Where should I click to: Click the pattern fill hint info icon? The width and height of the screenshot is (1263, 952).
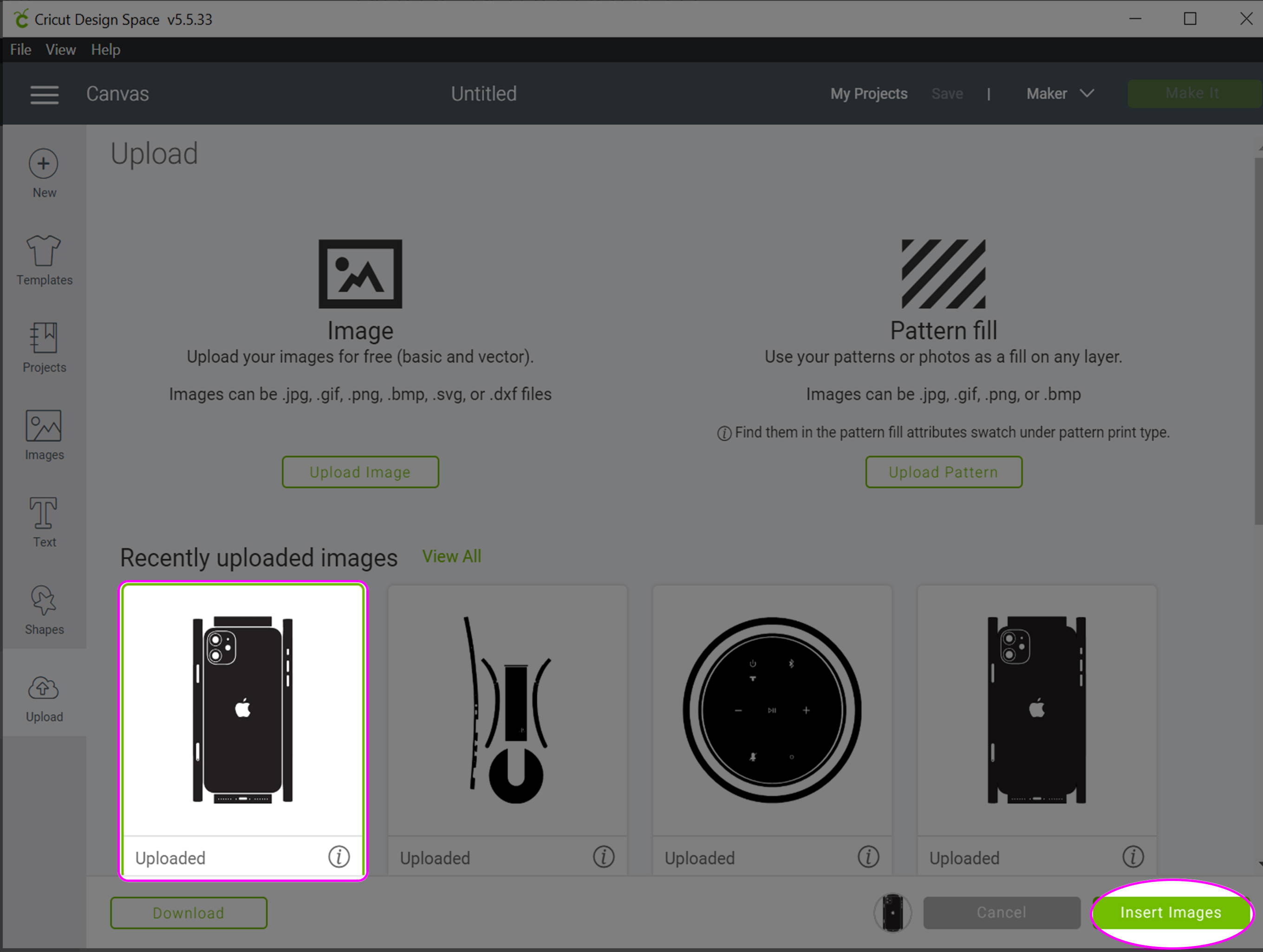(724, 433)
